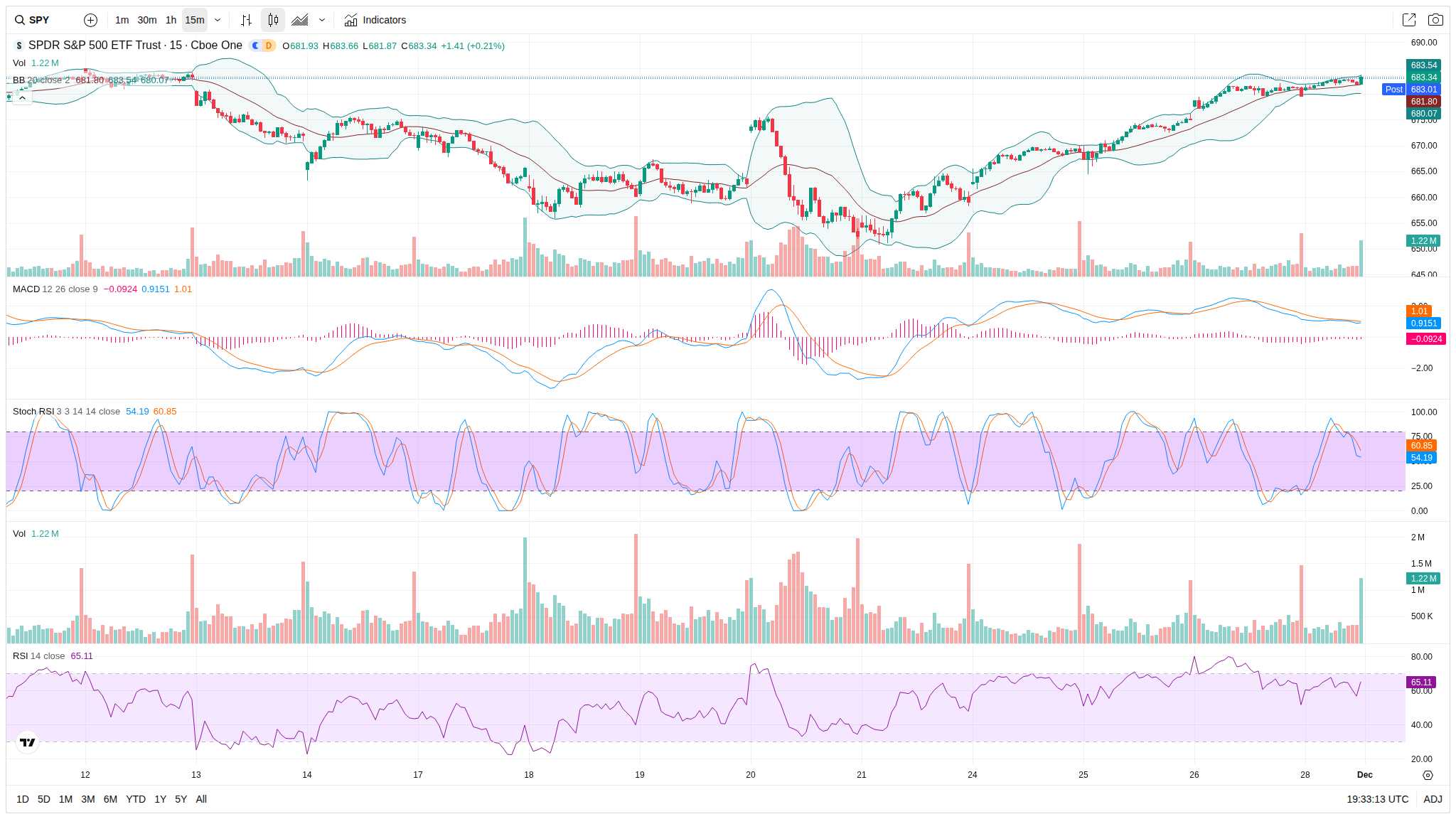The height and width of the screenshot is (819, 1456).
Task: Open the Indicators panel
Action: (x=375, y=20)
